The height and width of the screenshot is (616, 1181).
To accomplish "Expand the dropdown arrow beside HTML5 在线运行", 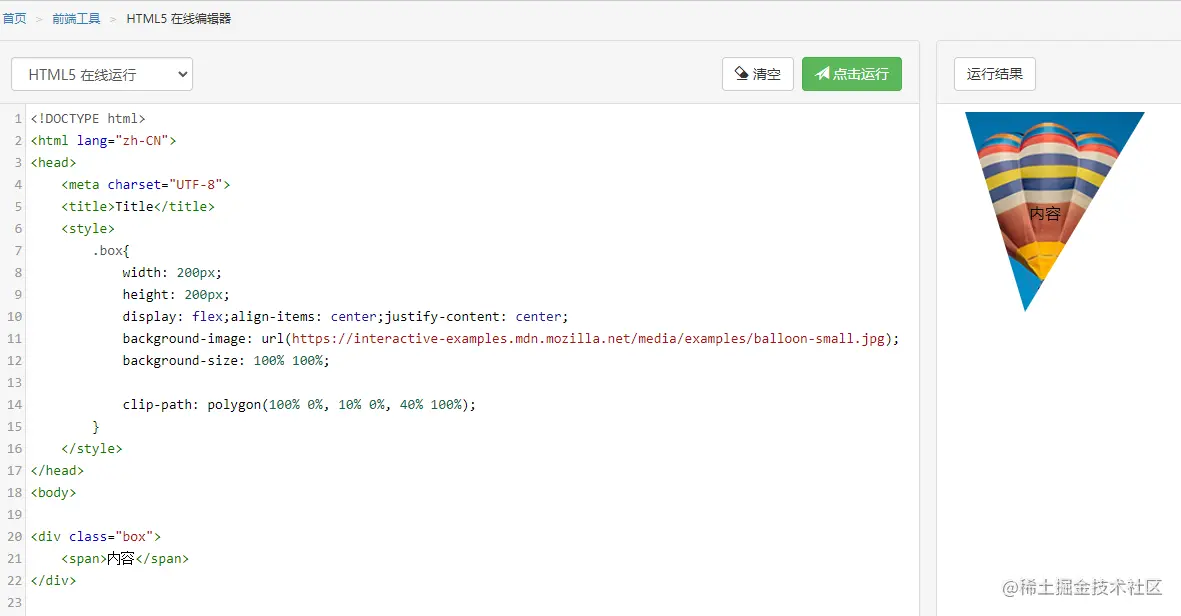I will pyautogui.click(x=182, y=74).
